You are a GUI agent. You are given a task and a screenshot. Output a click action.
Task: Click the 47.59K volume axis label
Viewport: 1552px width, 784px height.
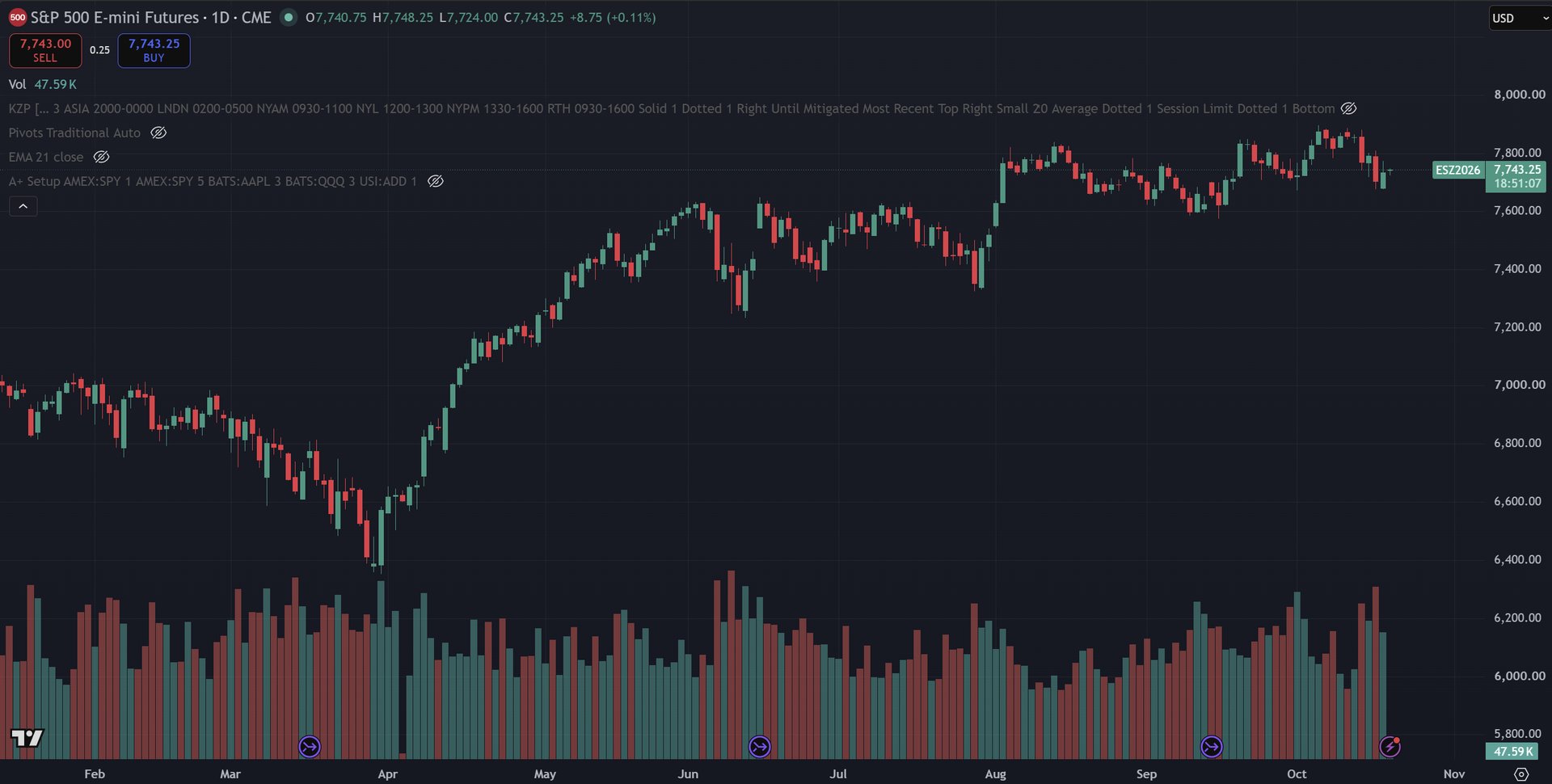coord(1513,751)
